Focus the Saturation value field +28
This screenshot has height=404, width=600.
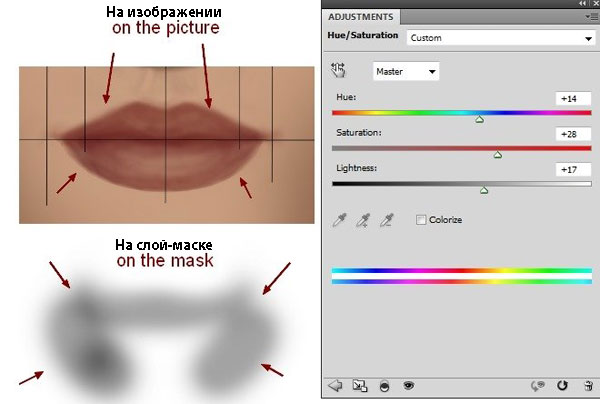pyautogui.click(x=573, y=134)
